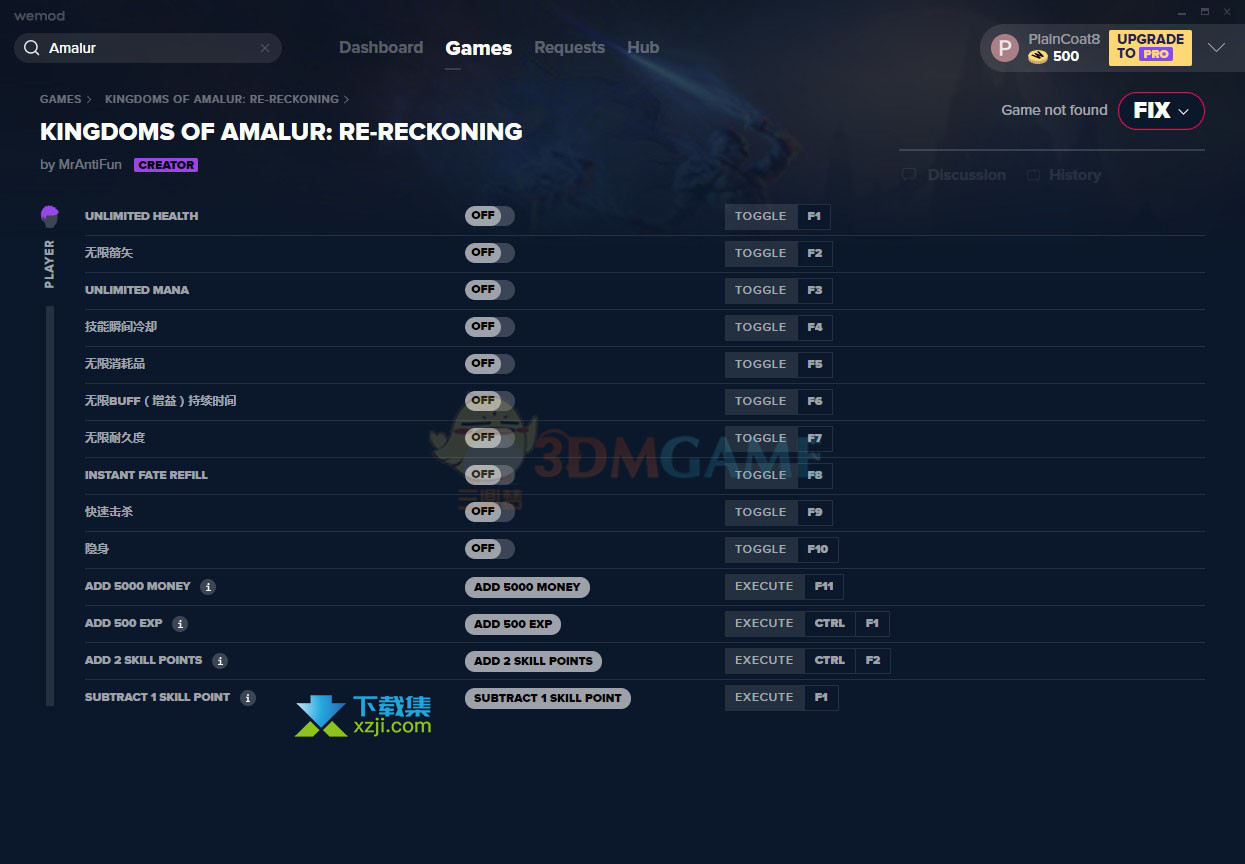Toggle the 隐身 cheat switch
The image size is (1245, 864).
coord(490,549)
